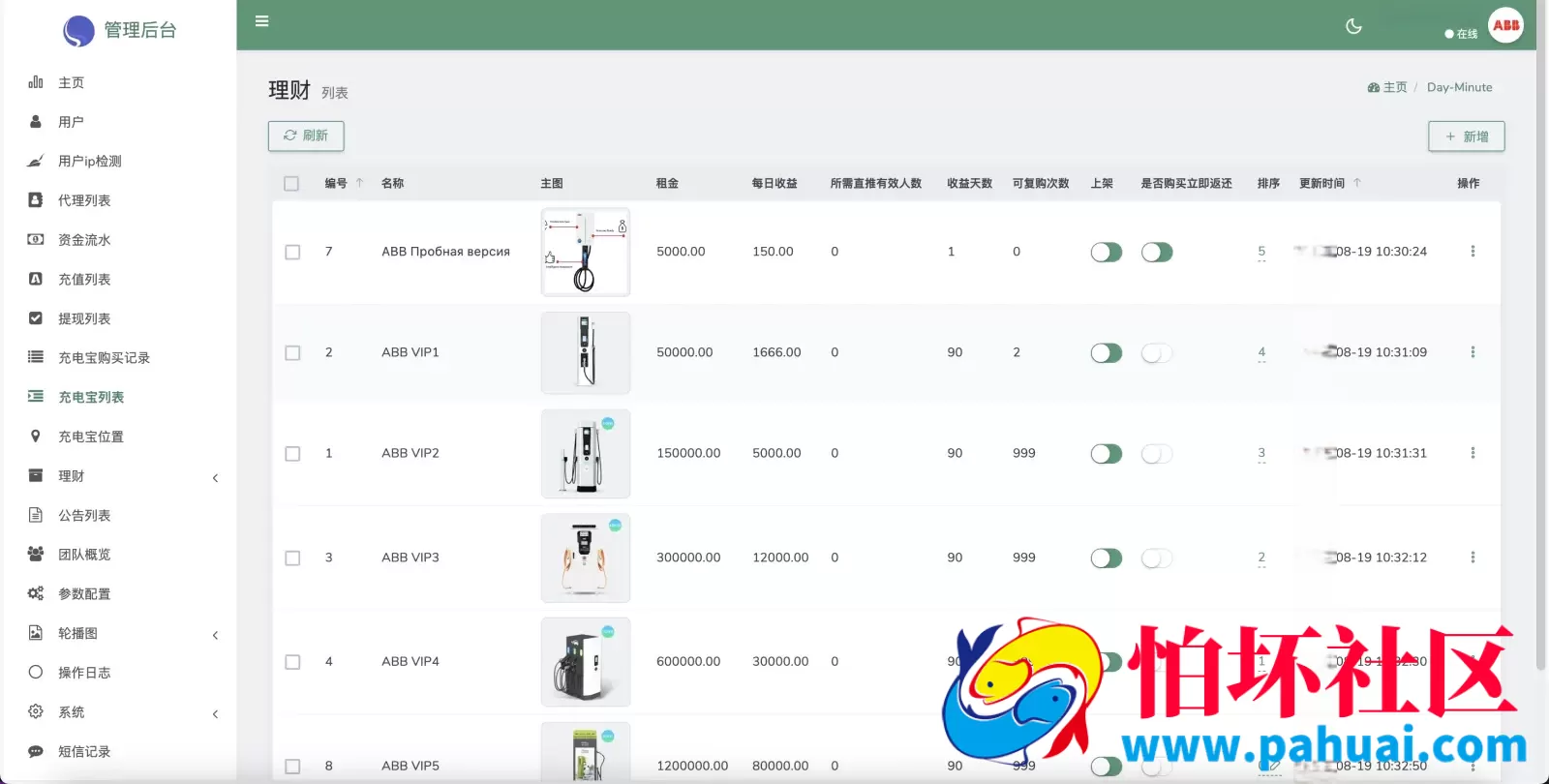1549x784 pixels.
Task: Expand the 理财 sidebar submenu chevron
Action: [x=215, y=477]
